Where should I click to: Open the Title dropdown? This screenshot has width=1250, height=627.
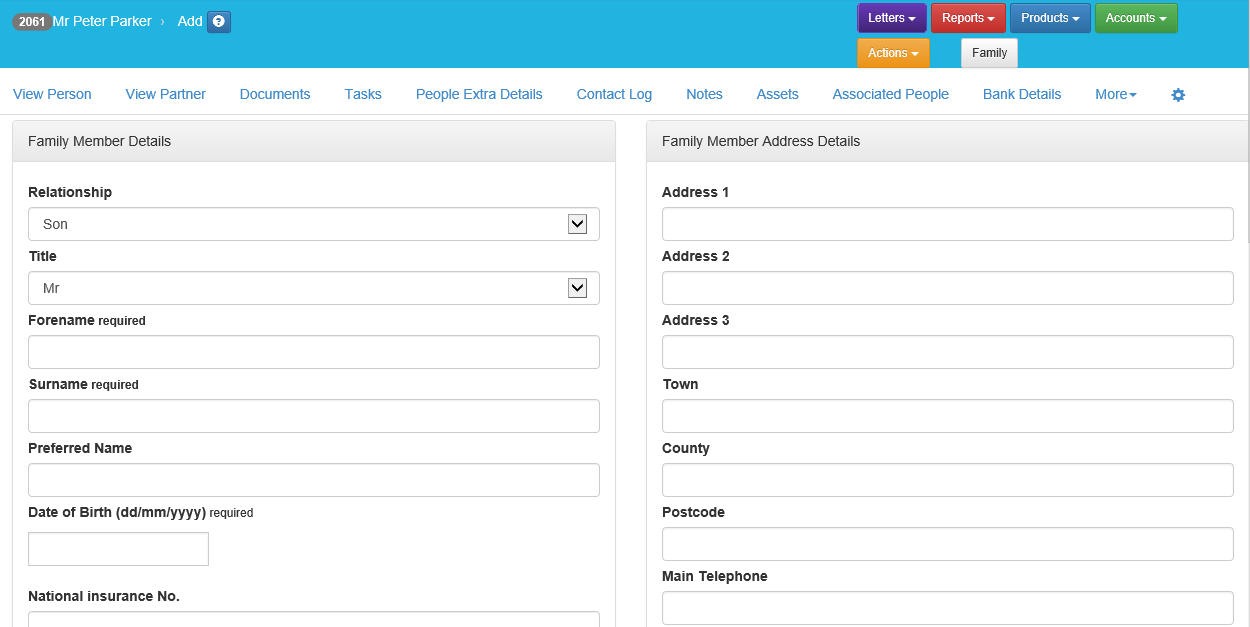tap(313, 288)
